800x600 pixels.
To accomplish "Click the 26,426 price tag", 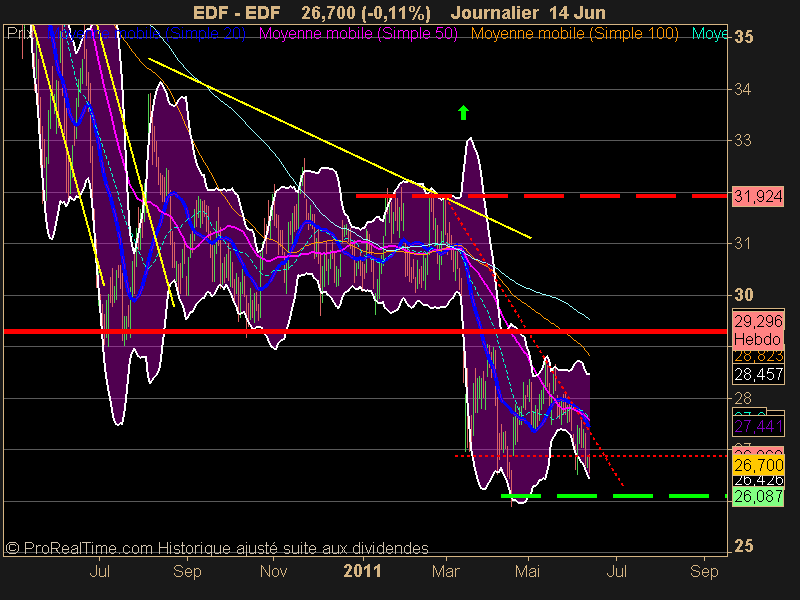I will point(758,481).
